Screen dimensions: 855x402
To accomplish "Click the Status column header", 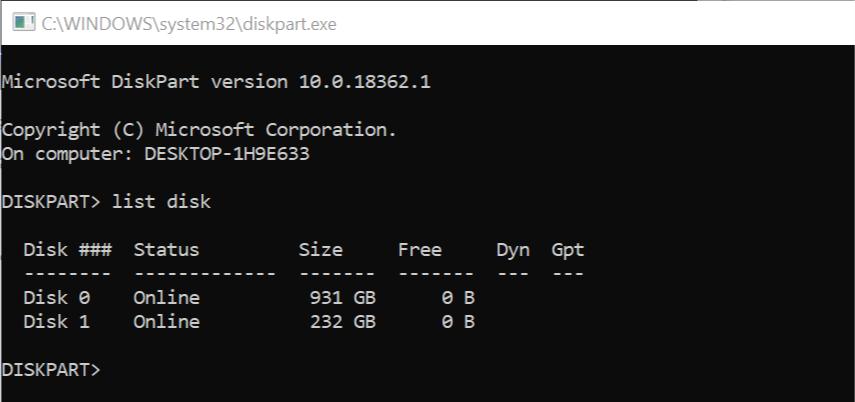I will [166, 250].
